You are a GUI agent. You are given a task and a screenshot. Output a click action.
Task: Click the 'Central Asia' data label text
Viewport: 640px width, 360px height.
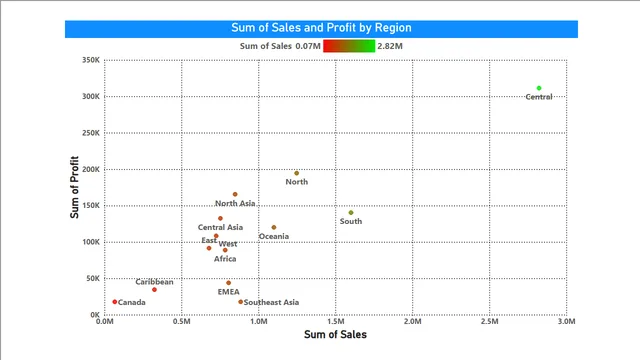[x=220, y=227]
